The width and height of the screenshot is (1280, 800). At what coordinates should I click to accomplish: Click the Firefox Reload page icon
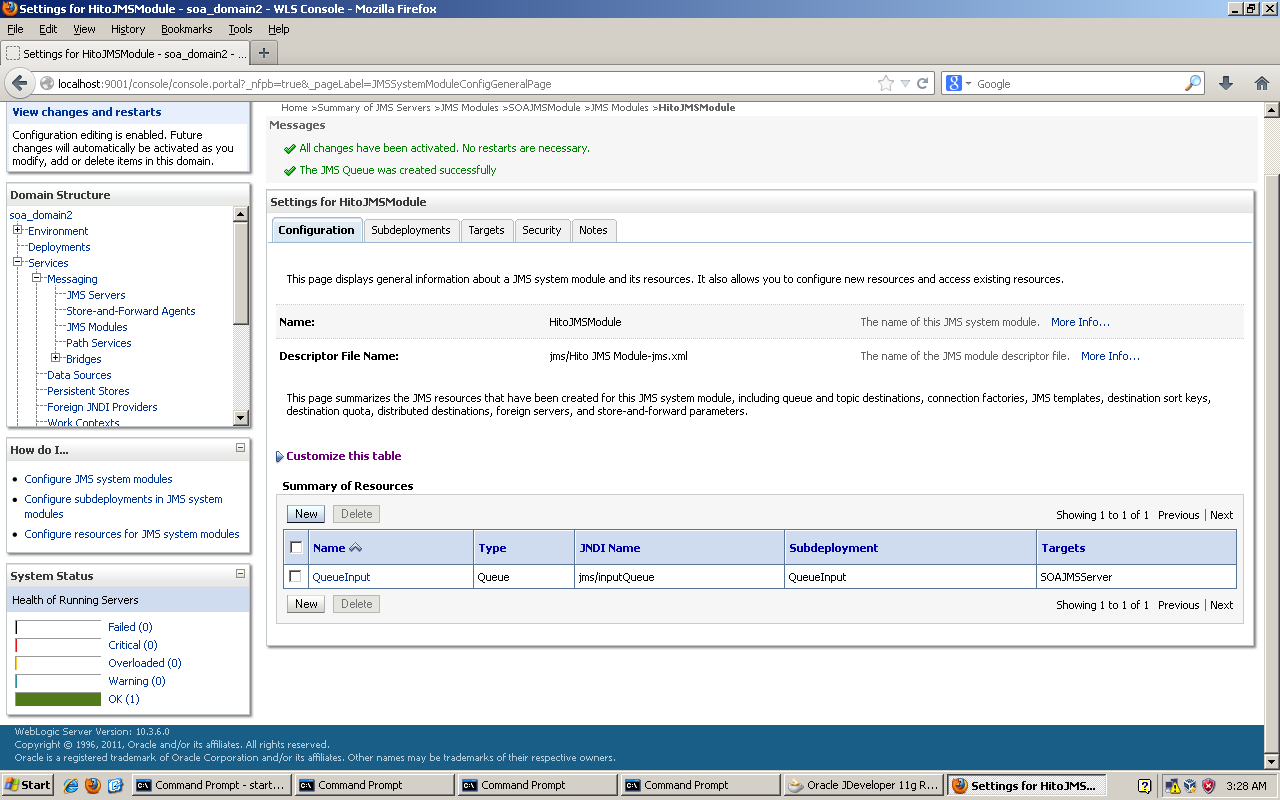tap(922, 84)
